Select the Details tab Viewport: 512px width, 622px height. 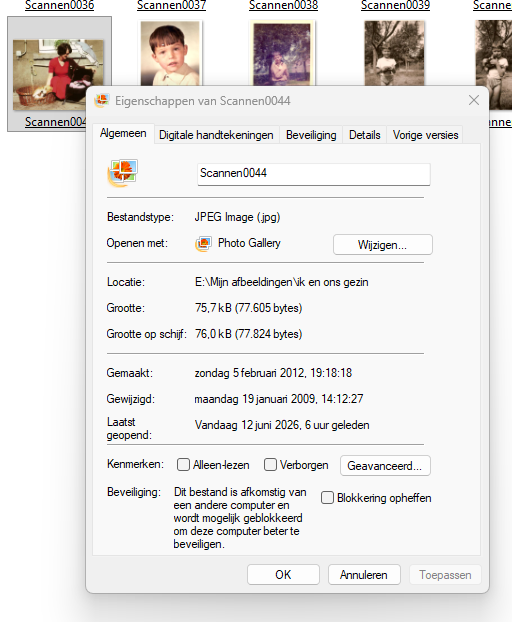point(364,135)
